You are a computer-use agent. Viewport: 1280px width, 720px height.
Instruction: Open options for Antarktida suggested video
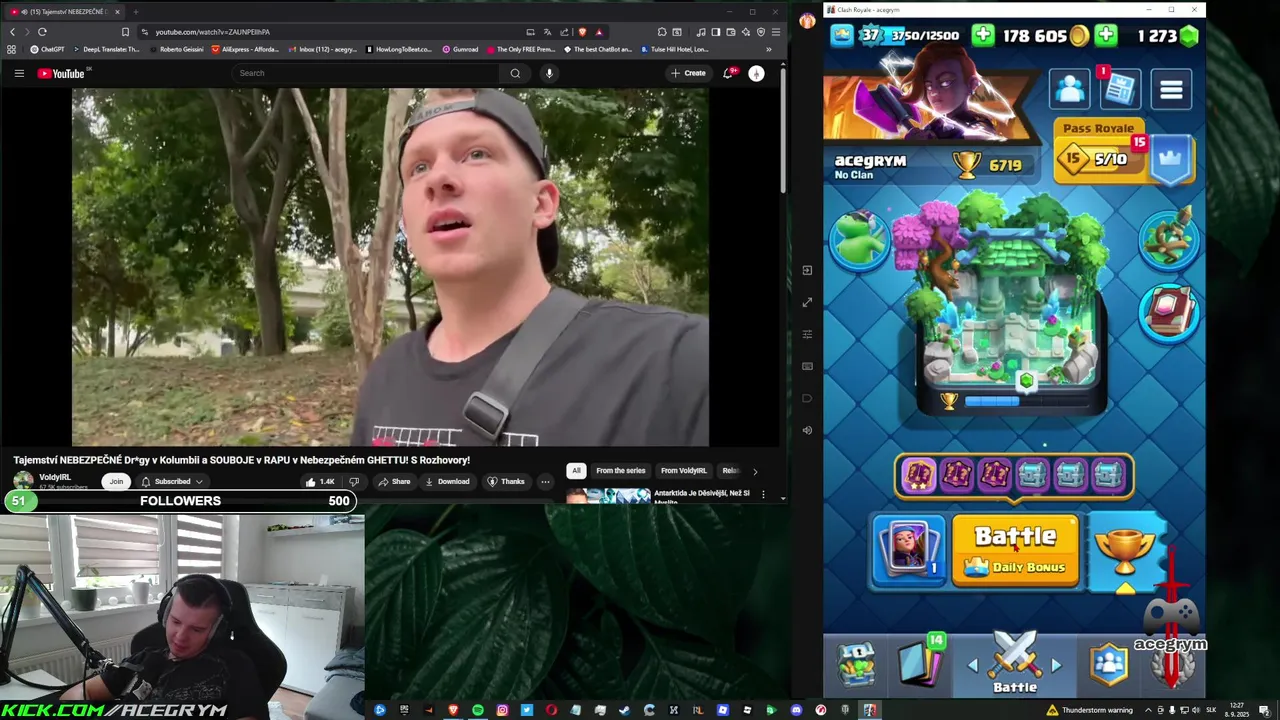763,494
